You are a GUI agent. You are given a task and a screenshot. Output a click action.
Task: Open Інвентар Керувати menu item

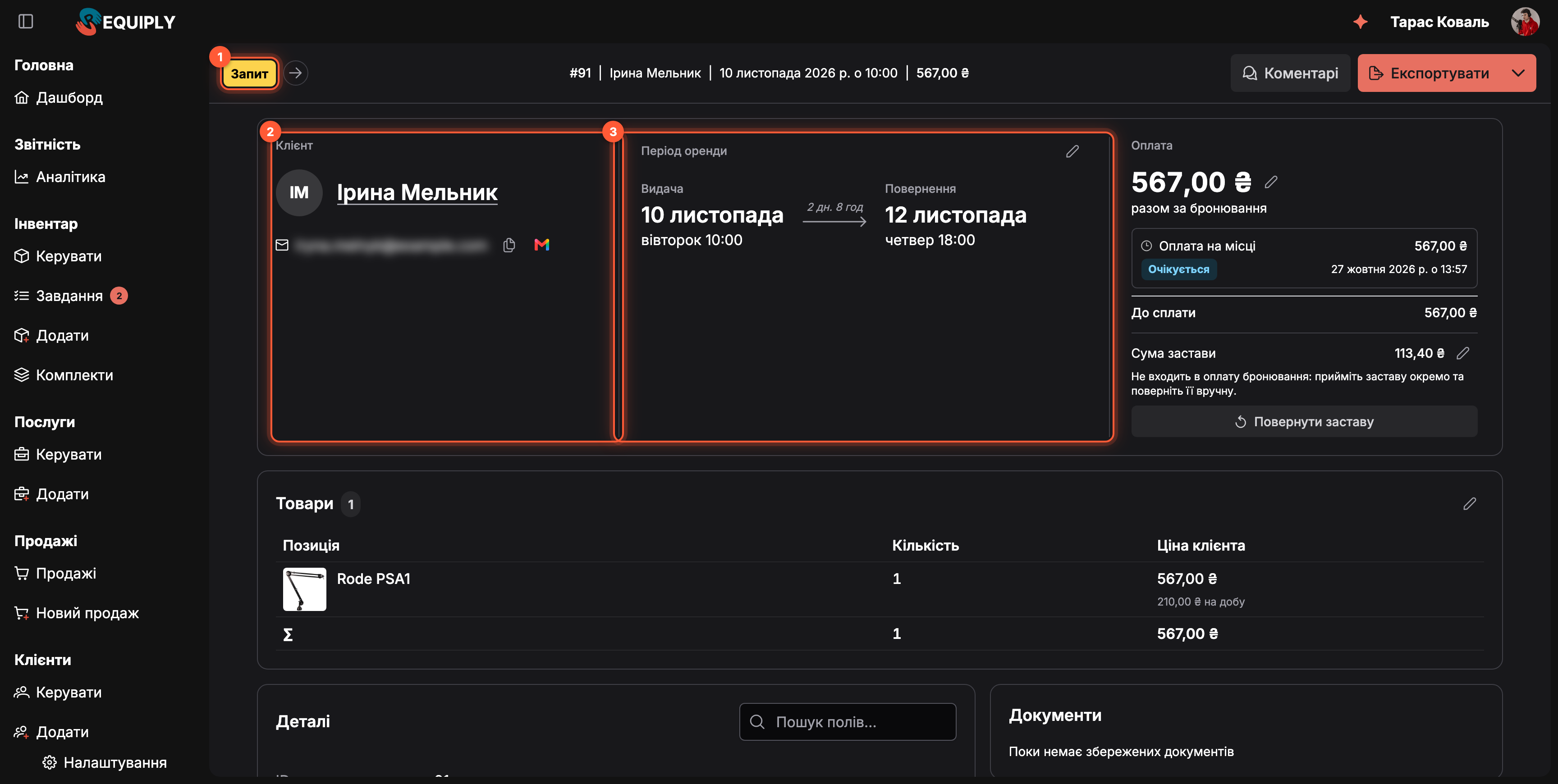click(58, 256)
